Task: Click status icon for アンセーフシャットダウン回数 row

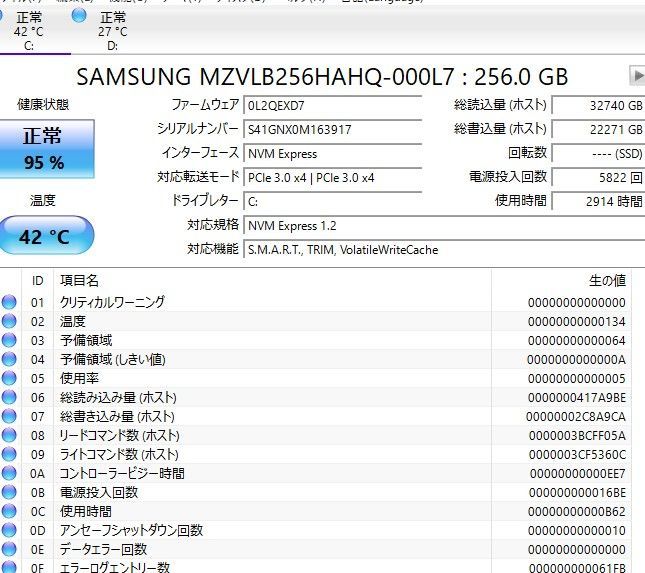Action: (9, 530)
